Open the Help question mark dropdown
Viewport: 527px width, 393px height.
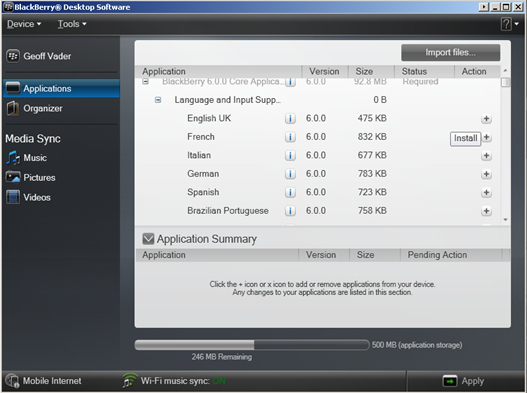(510, 24)
